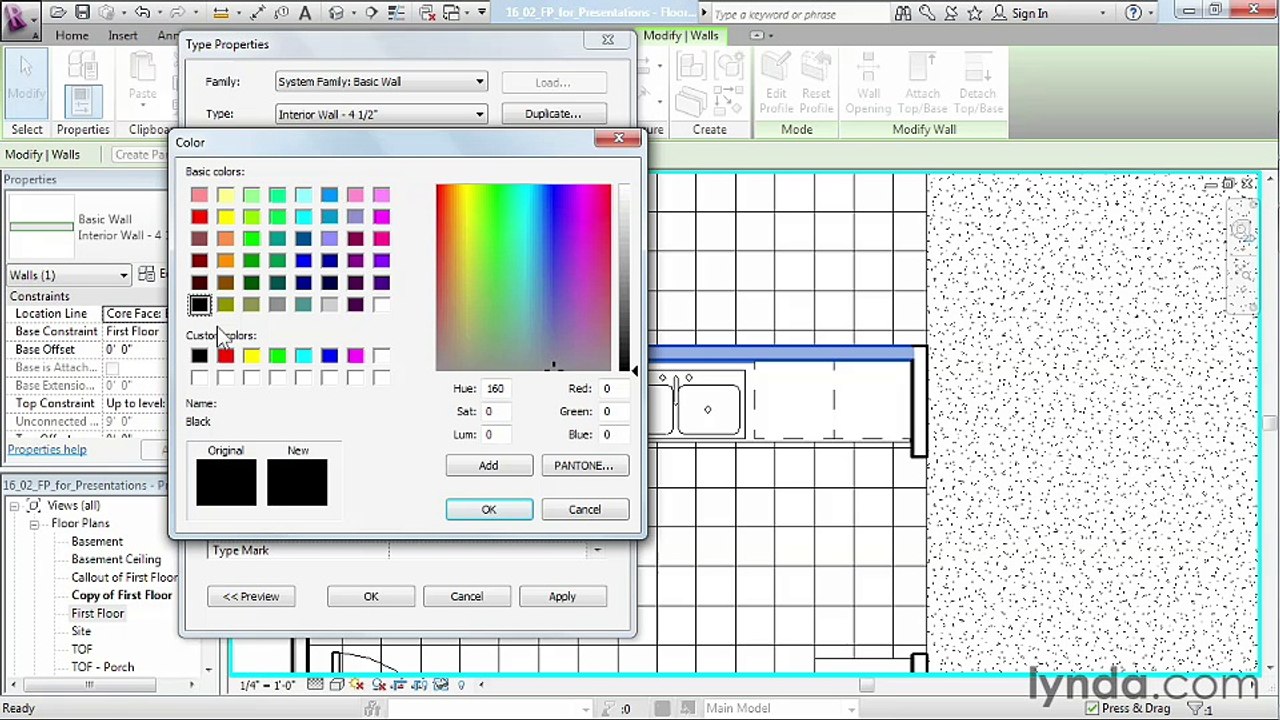Open the Default 3D View icon
This screenshot has width=1280, height=720.
336,13
